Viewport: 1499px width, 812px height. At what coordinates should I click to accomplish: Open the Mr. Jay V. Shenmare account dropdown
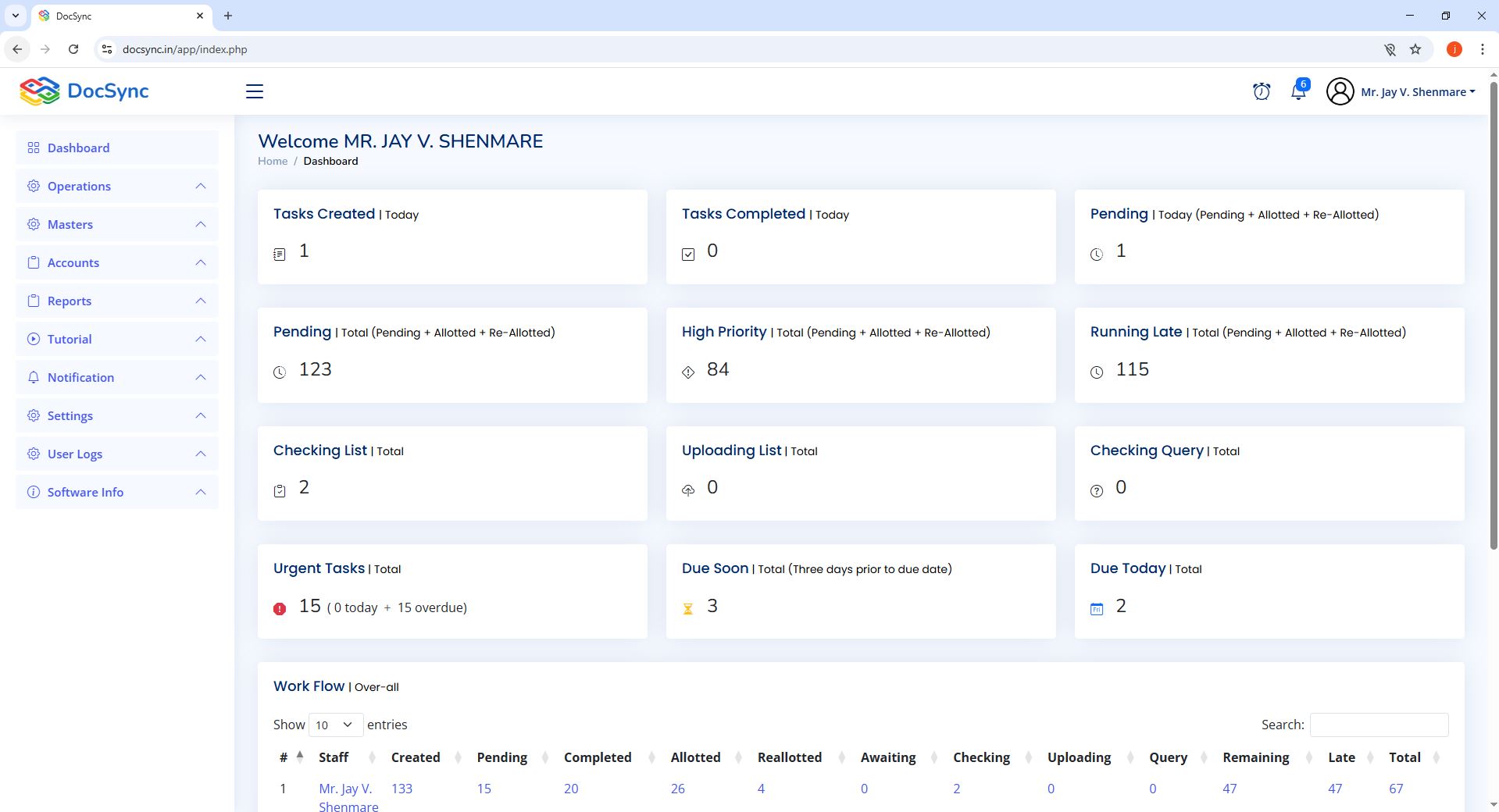(x=1417, y=91)
